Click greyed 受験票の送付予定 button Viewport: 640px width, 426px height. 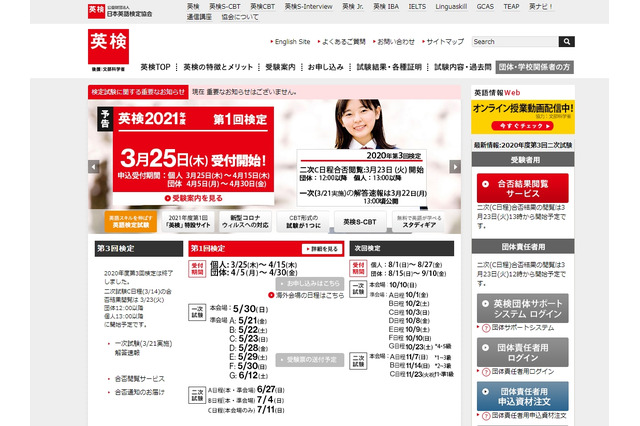310,360
